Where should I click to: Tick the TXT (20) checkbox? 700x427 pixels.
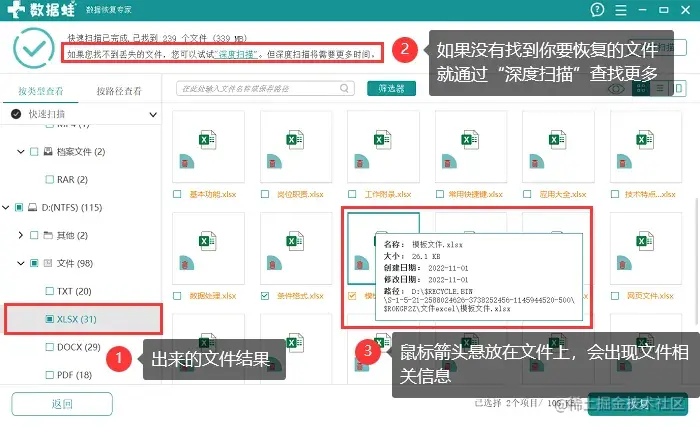[50, 291]
